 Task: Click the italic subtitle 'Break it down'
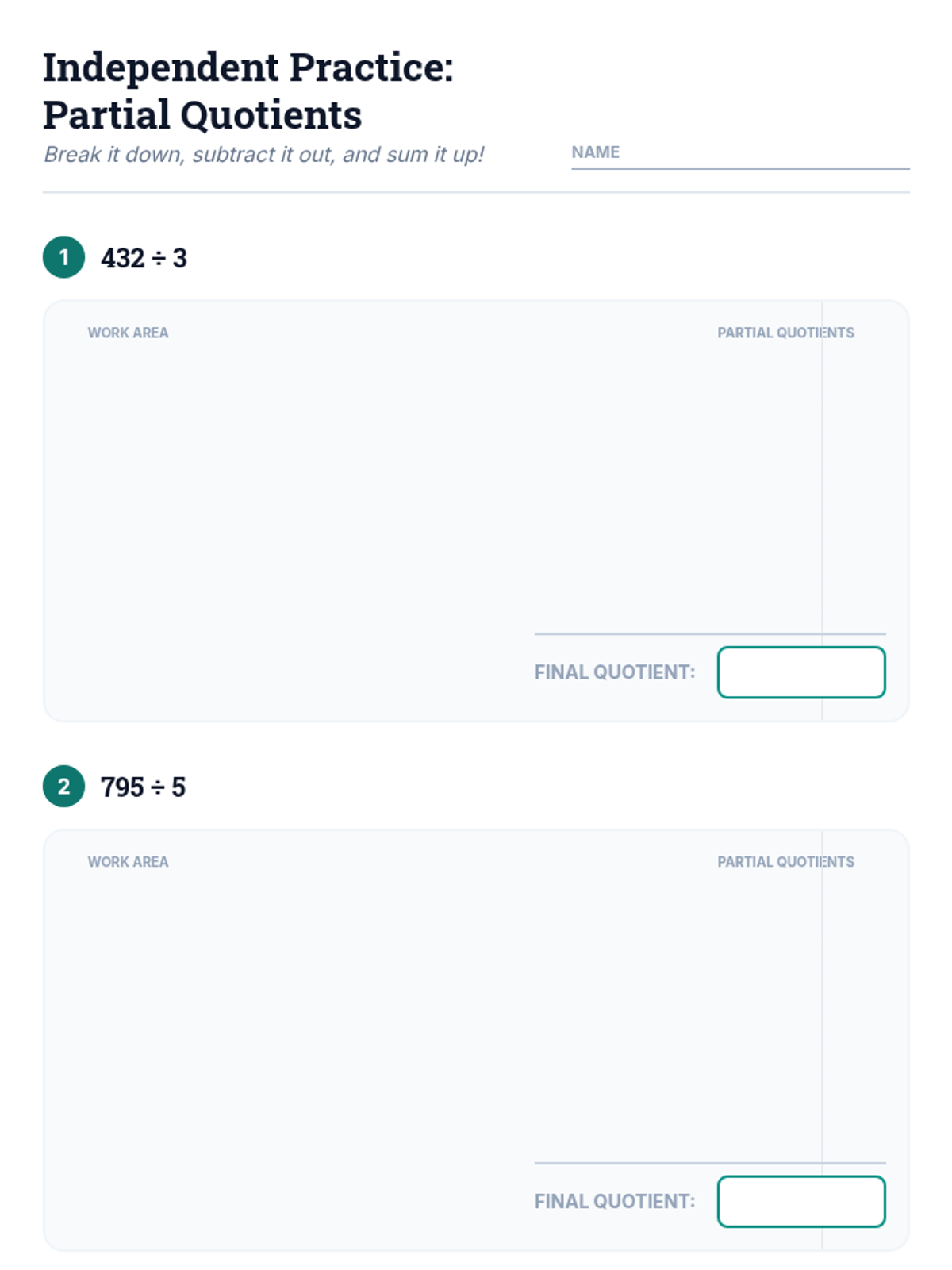263,154
